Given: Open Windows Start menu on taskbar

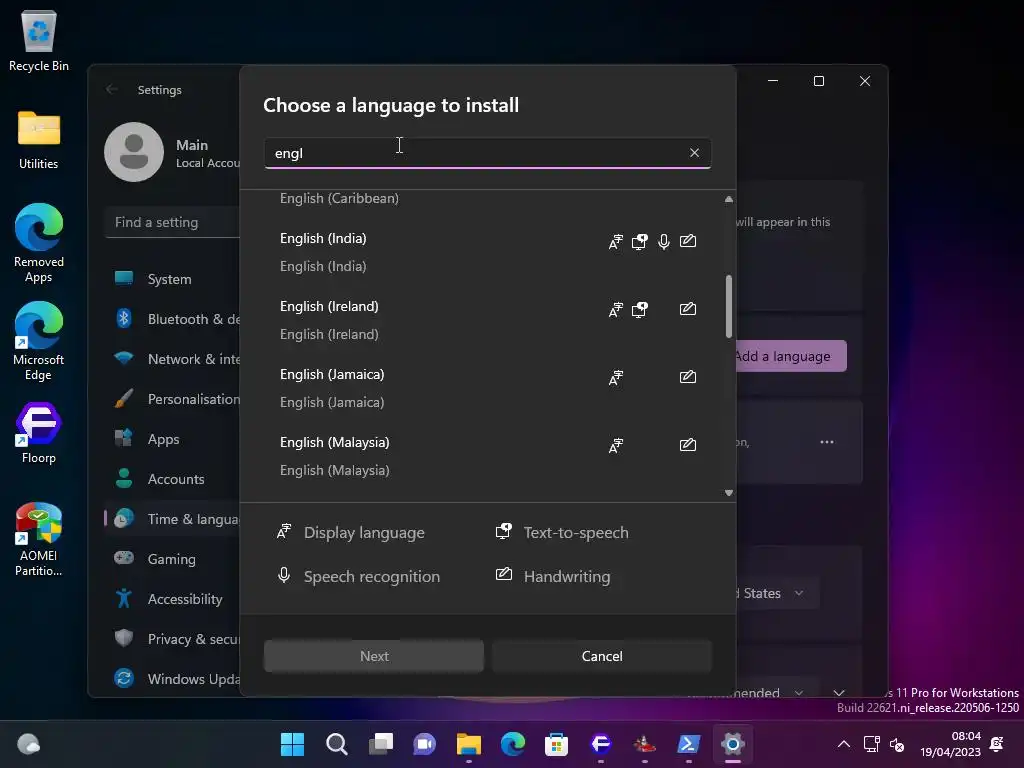Looking at the screenshot, I should [292, 744].
